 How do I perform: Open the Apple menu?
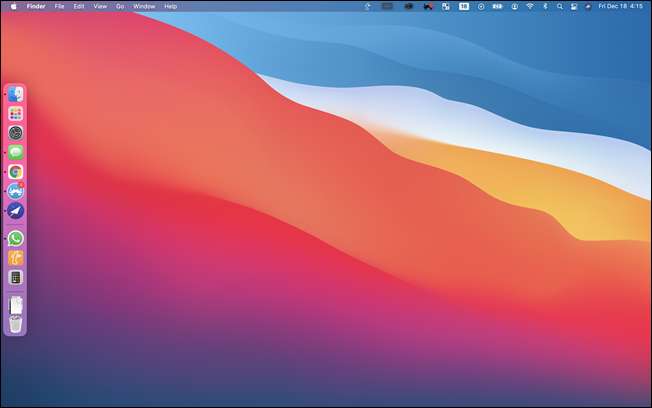(x=11, y=6)
